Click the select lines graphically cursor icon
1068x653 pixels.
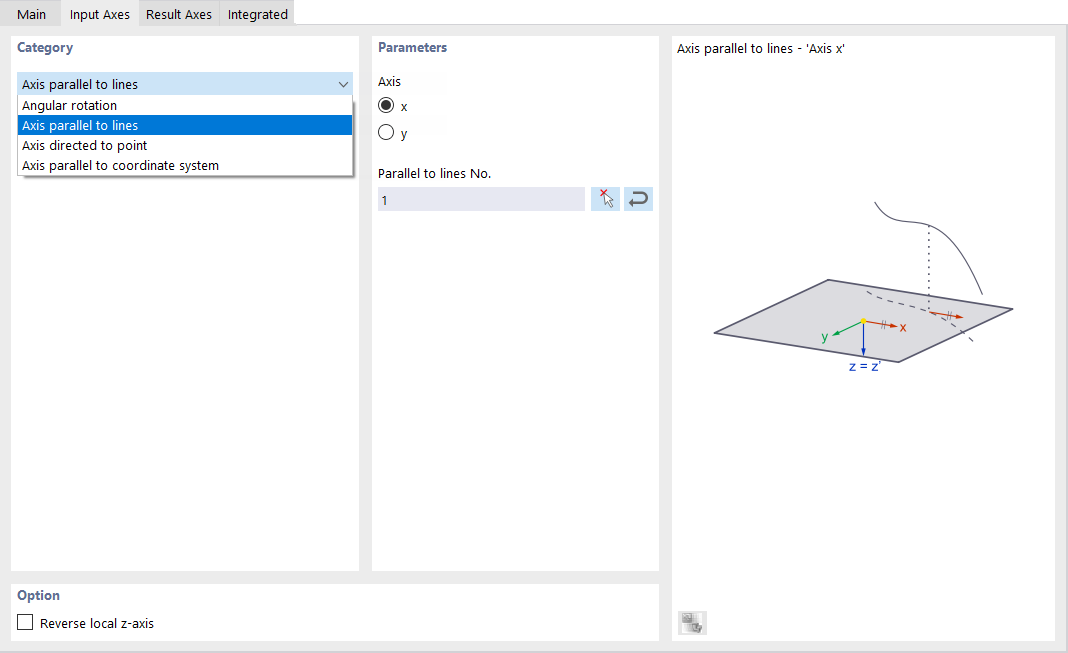coord(605,198)
